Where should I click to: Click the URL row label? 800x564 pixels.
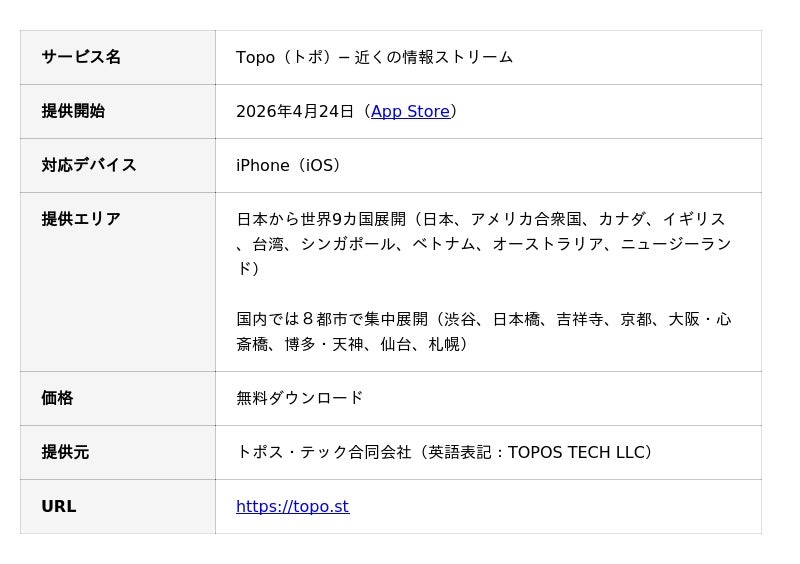(x=59, y=507)
